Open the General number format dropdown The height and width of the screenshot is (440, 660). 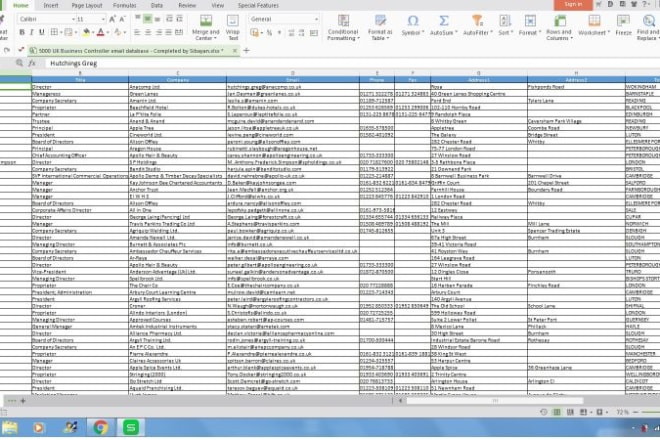click(x=316, y=19)
